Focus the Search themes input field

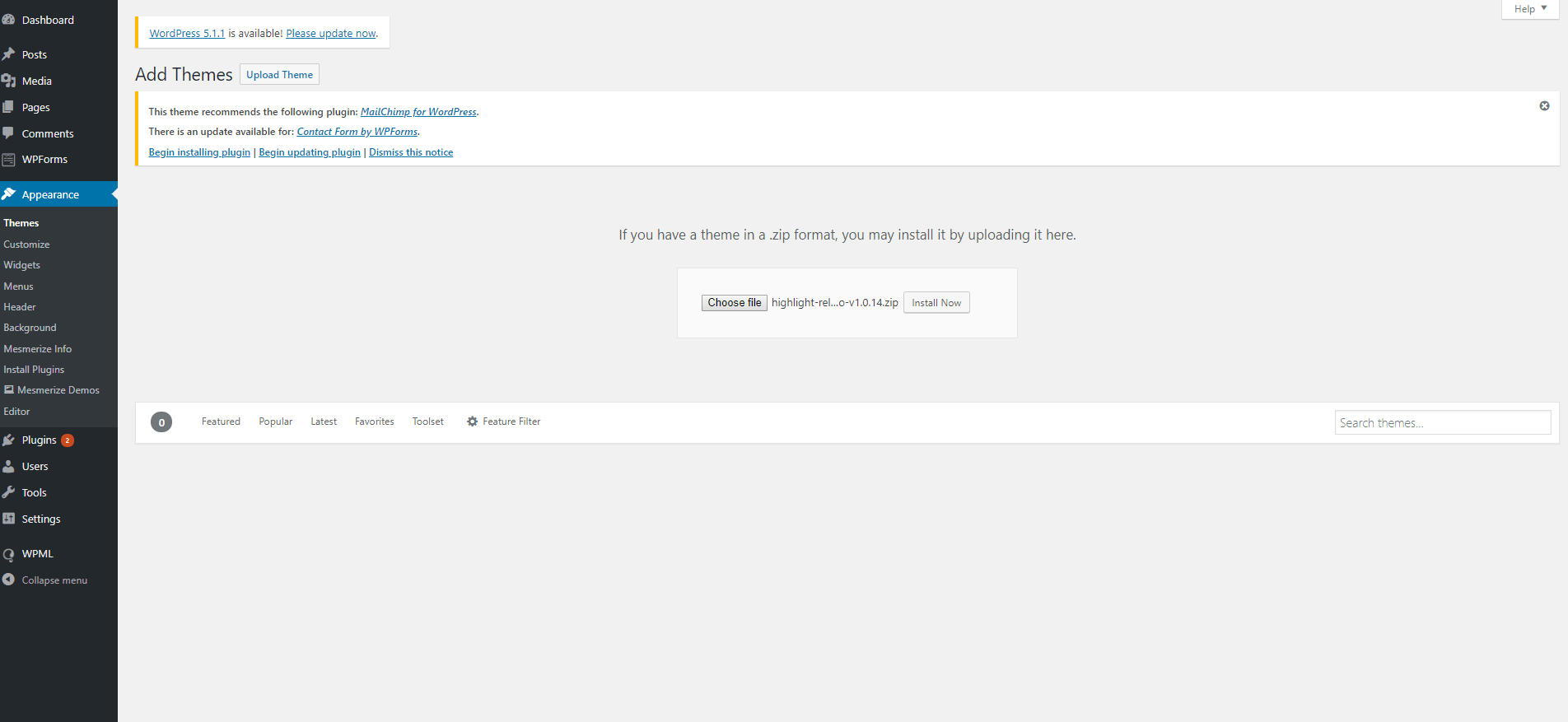click(x=1442, y=423)
